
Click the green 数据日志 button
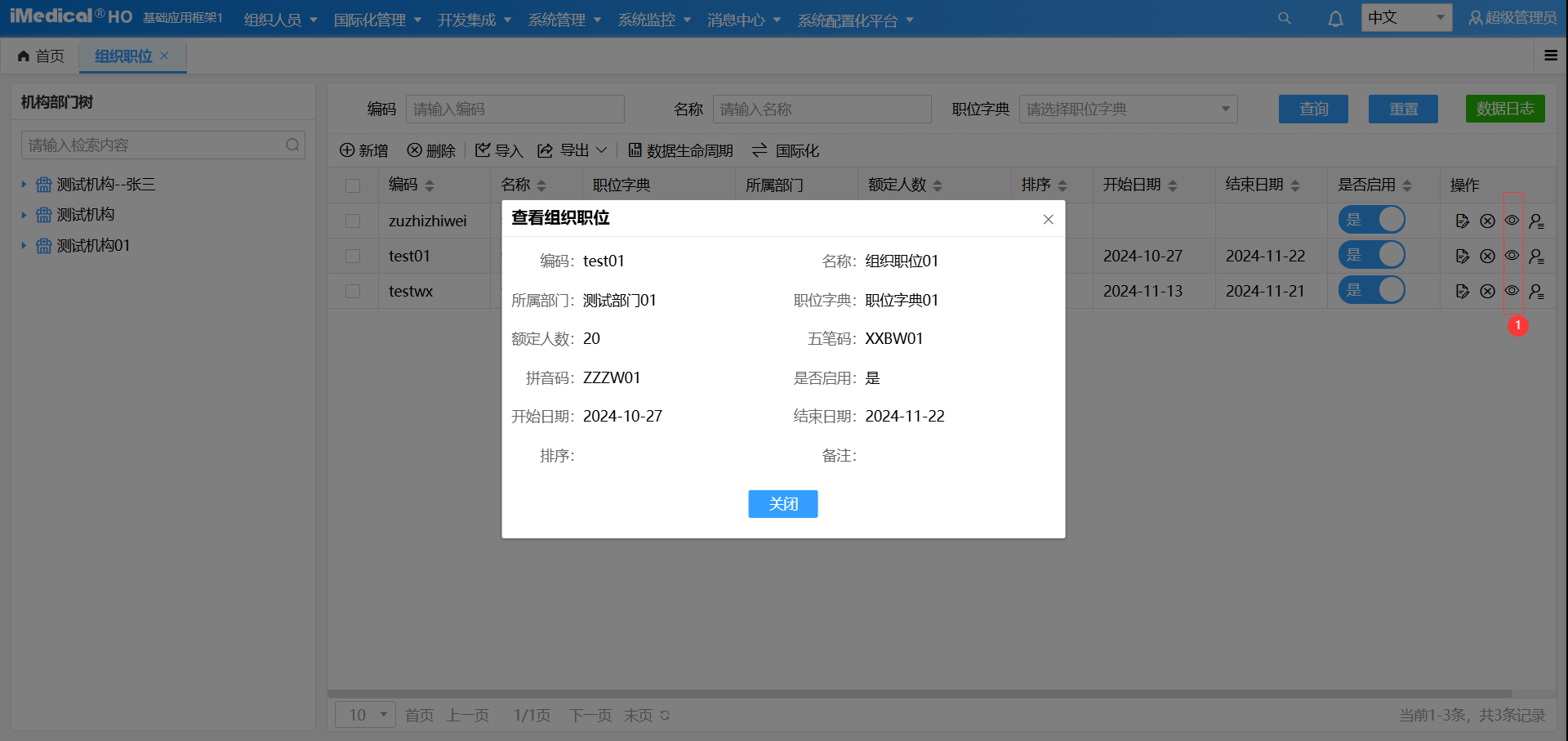point(1505,109)
